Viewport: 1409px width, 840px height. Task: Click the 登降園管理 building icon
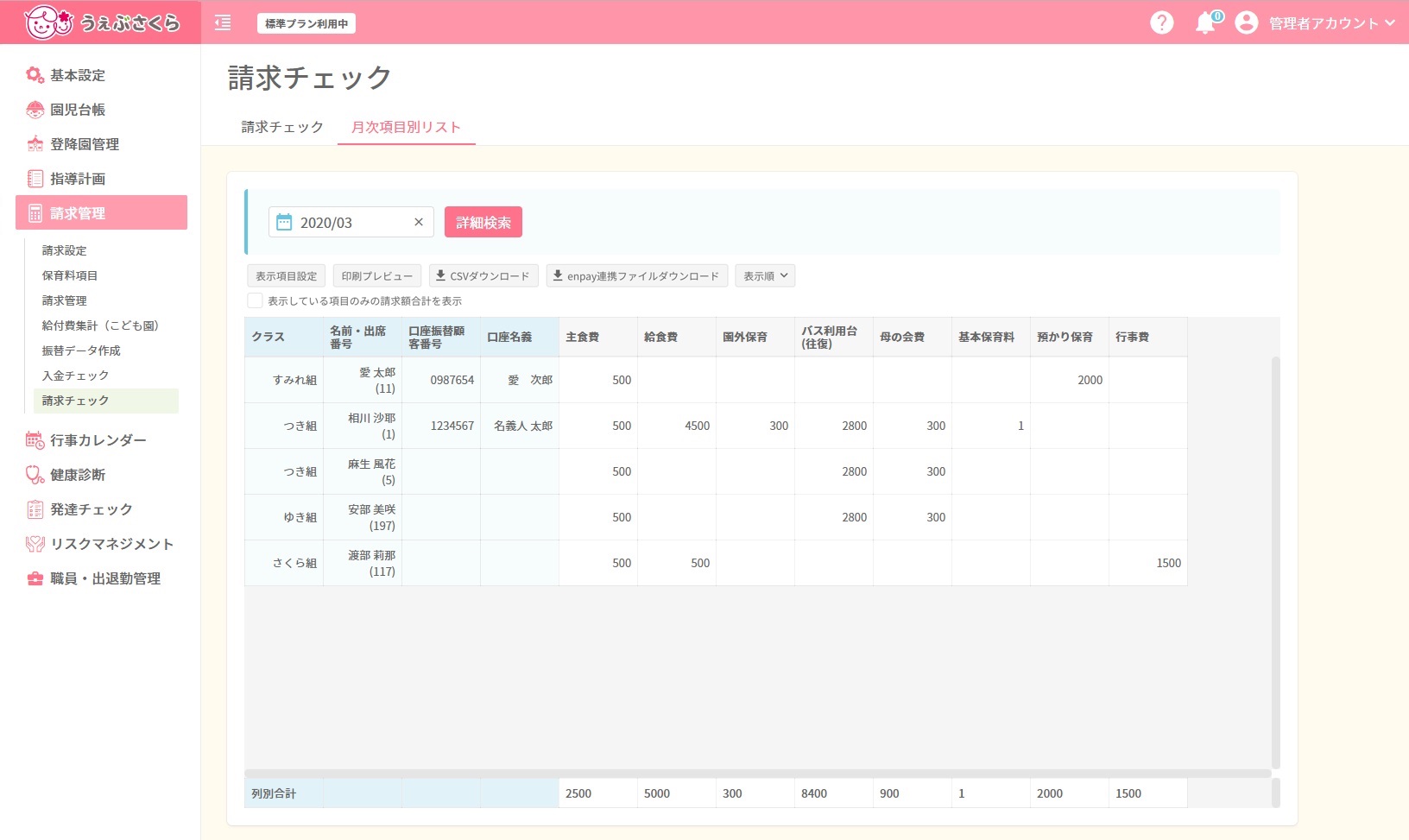coord(35,144)
